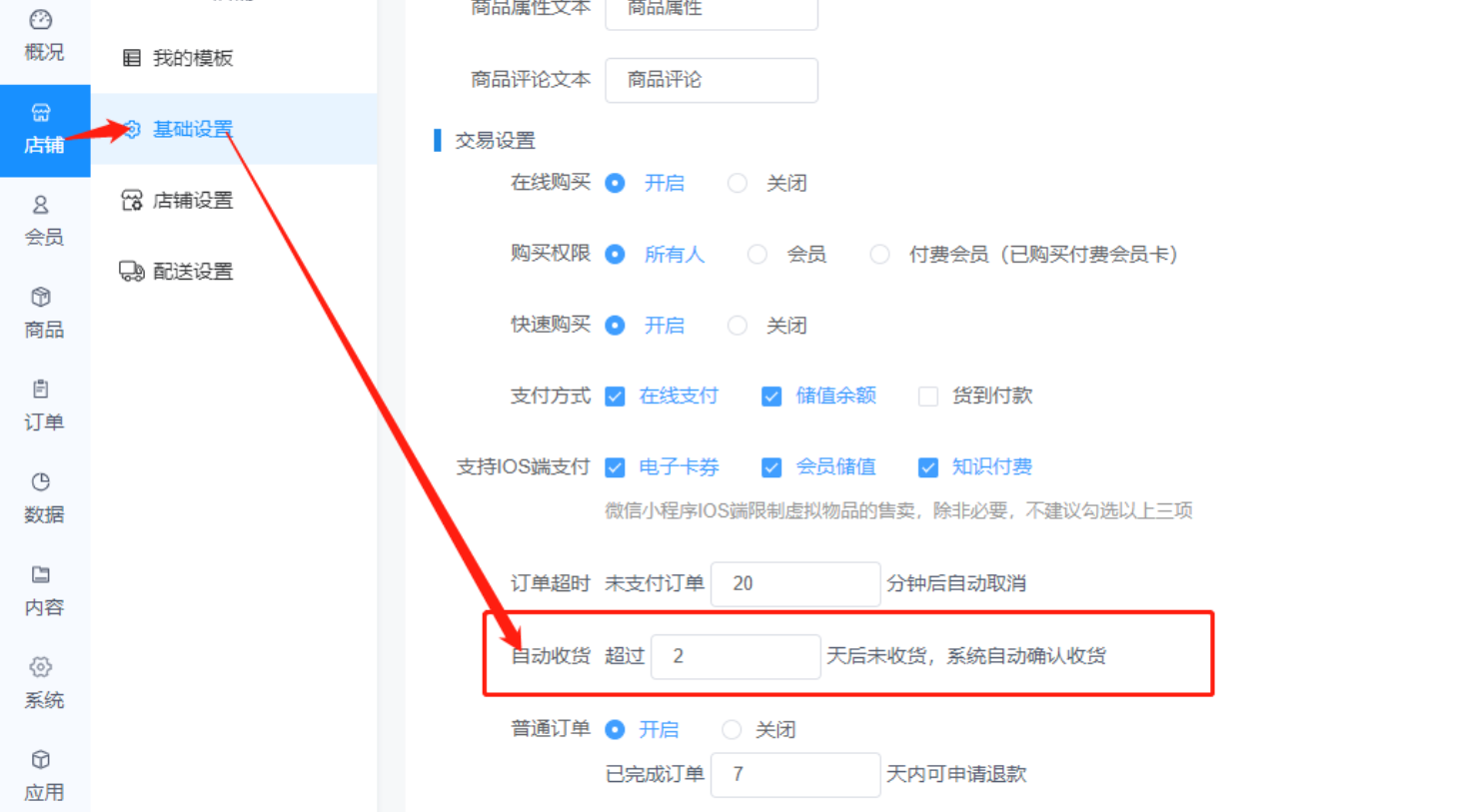Uncheck 电子卡券 IOS payment option
The image size is (1475, 812).
click(x=616, y=467)
